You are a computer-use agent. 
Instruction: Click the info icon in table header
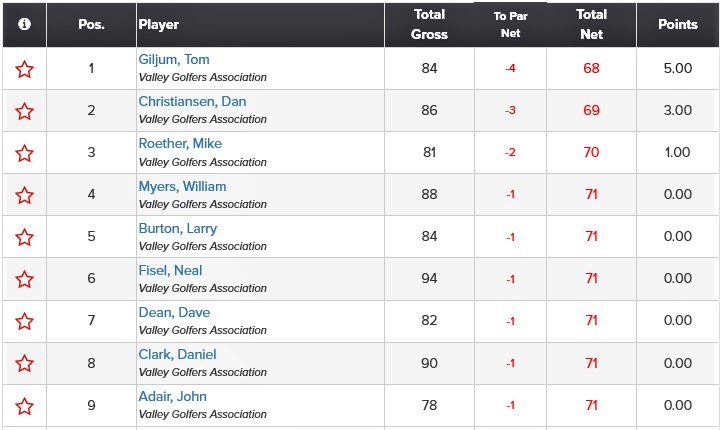pos(24,24)
